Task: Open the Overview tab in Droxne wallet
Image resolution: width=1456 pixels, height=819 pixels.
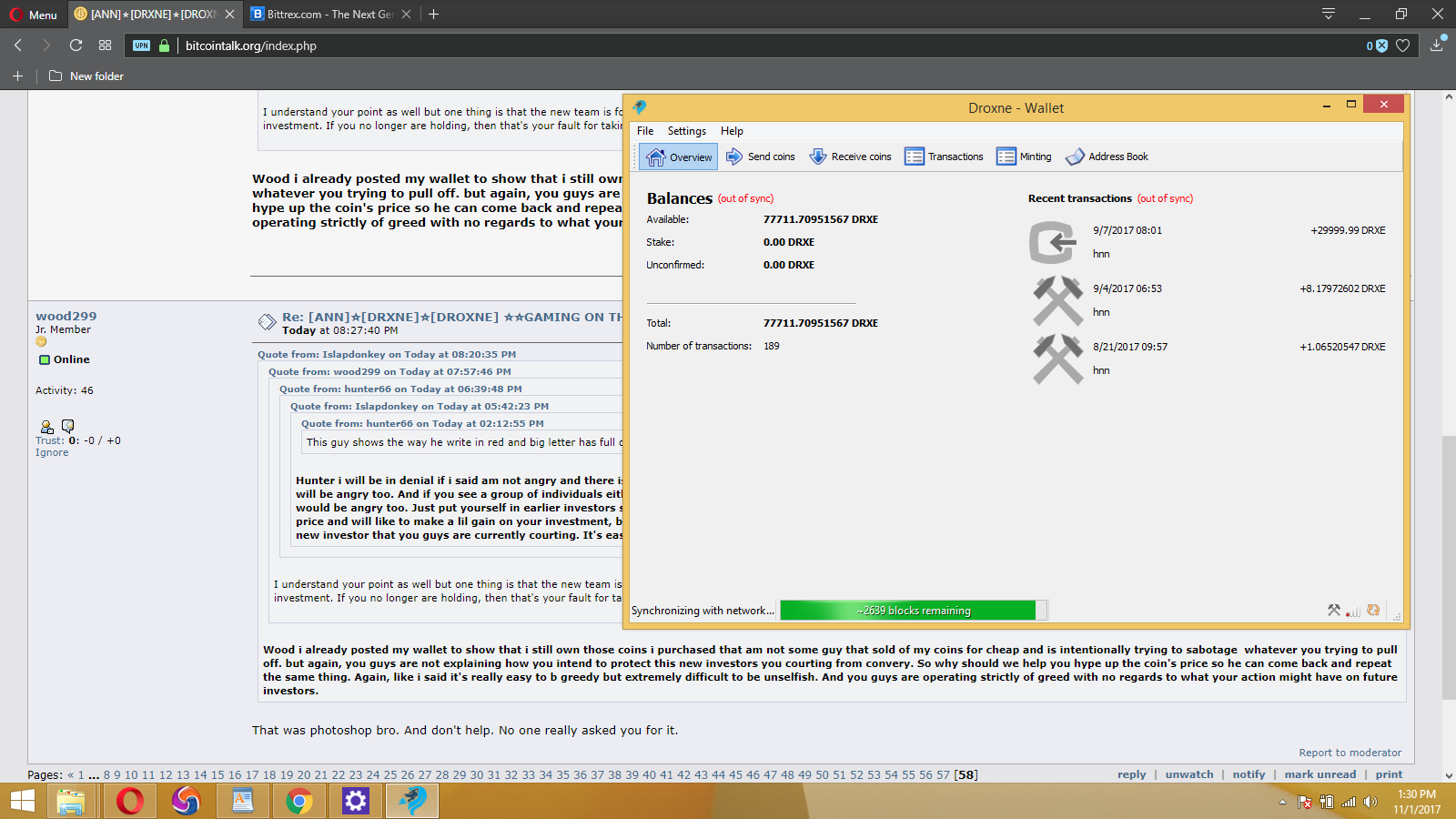Action: [678, 157]
